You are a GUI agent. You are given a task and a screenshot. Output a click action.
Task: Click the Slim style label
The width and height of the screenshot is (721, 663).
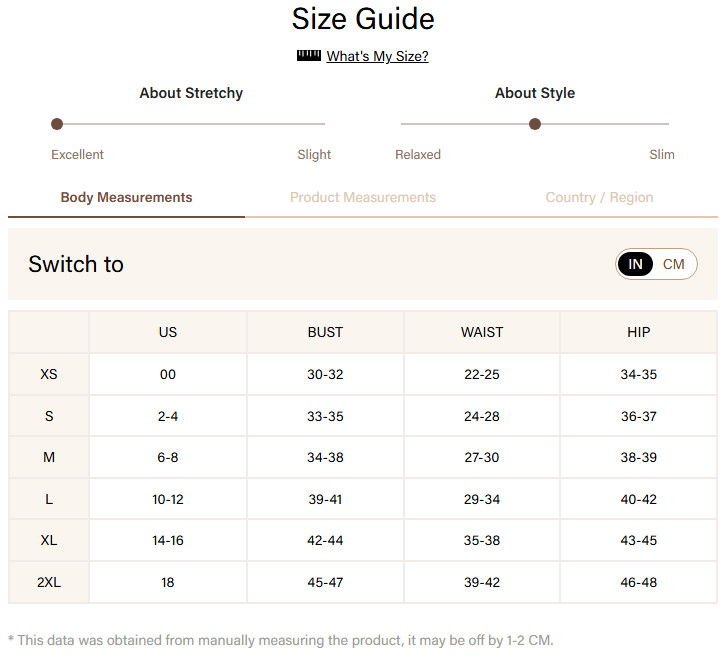tap(662, 154)
